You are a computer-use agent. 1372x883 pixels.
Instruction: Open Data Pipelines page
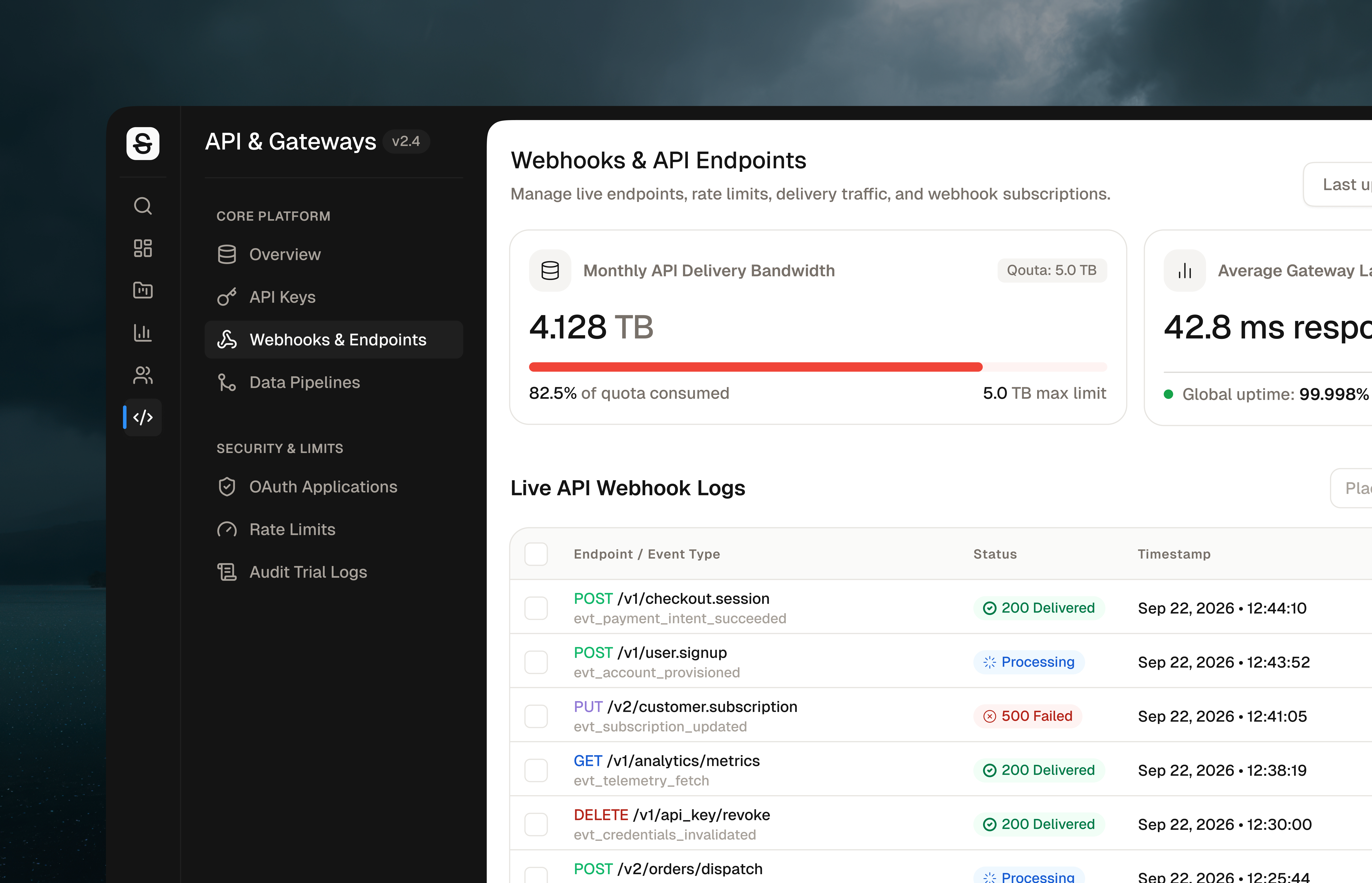334,382
